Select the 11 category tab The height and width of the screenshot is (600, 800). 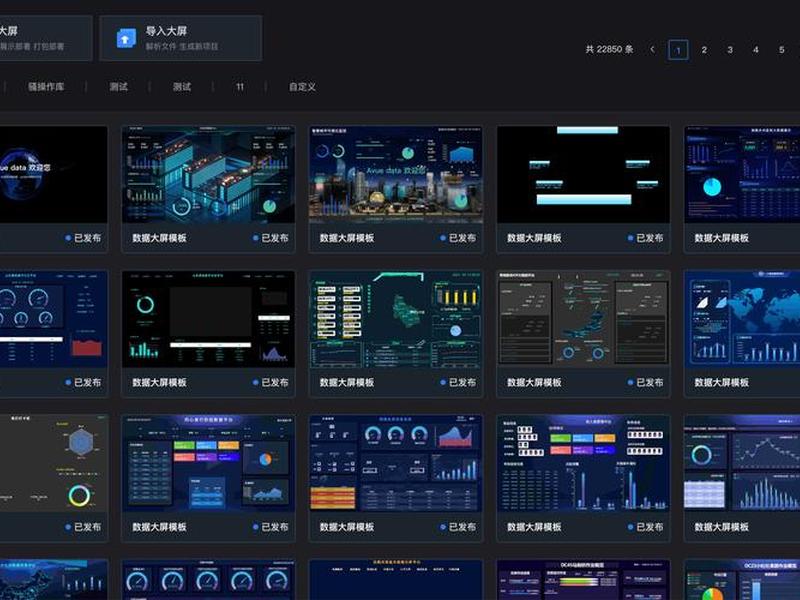pos(240,87)
